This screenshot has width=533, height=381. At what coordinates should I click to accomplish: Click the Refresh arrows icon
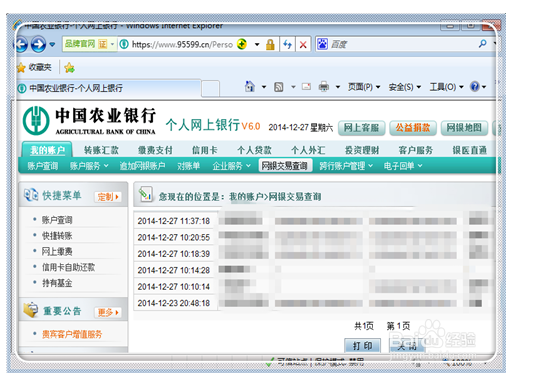point(288,45)
